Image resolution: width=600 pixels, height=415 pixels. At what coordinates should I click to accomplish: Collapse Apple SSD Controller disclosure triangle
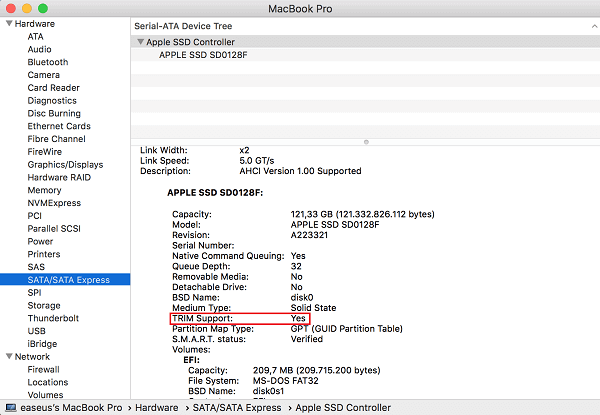[140, 43]
